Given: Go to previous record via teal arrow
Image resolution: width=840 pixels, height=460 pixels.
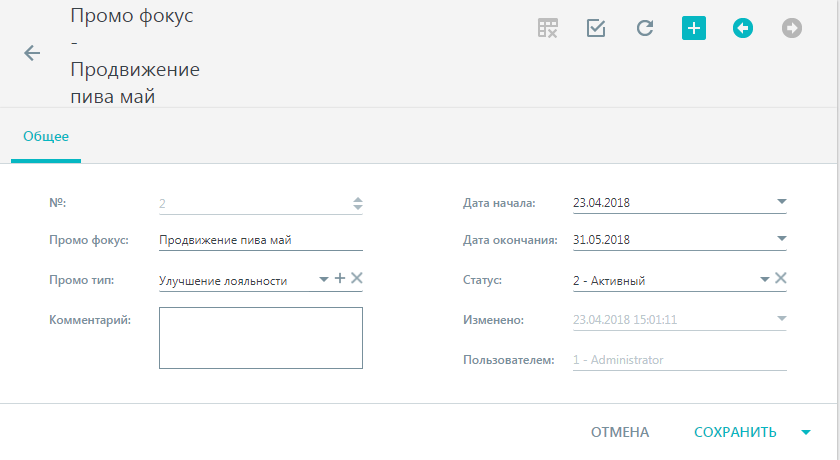Looking at the screenshot, I should point(742,28).
